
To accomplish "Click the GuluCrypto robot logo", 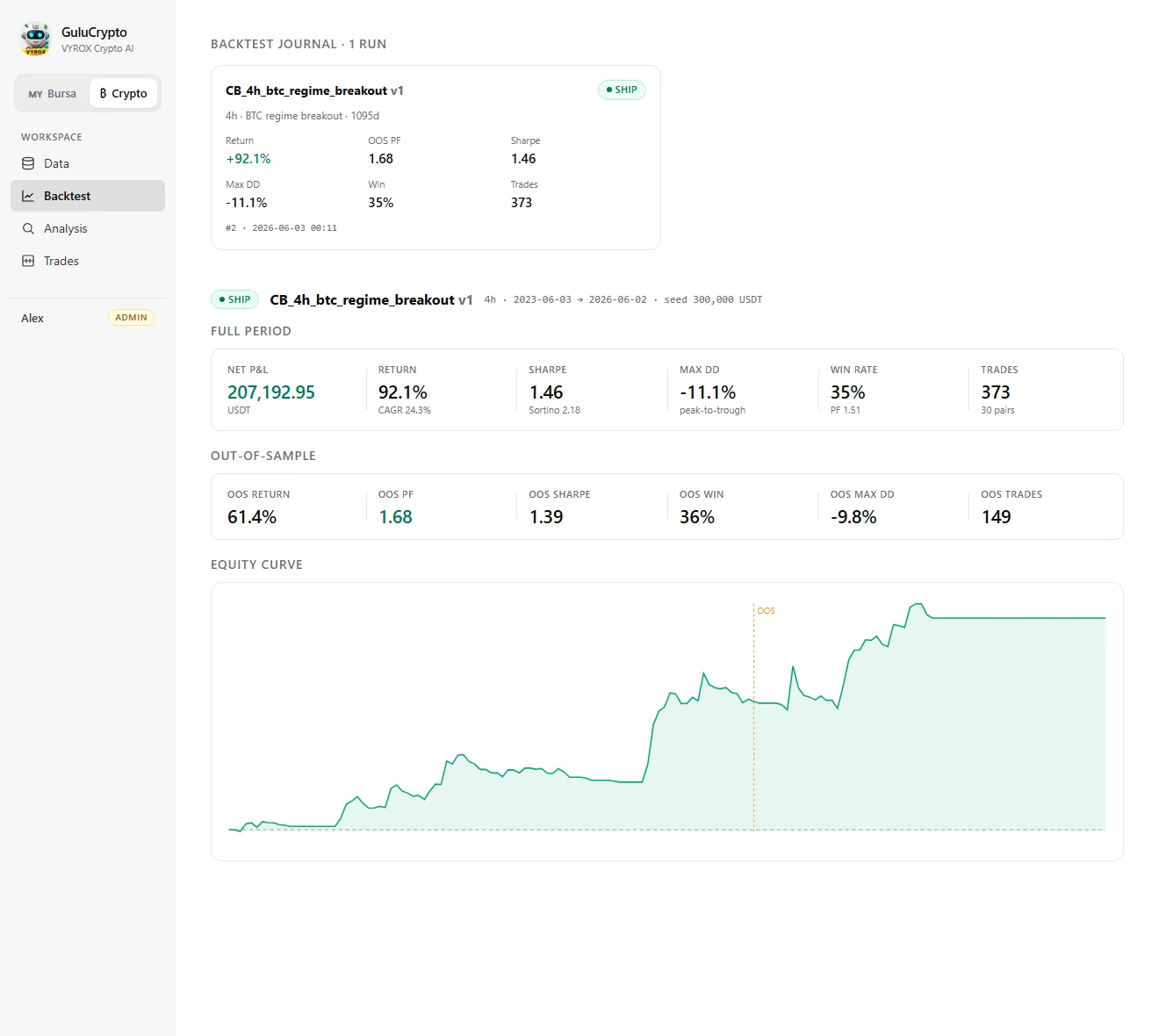I will pos(36,40).
